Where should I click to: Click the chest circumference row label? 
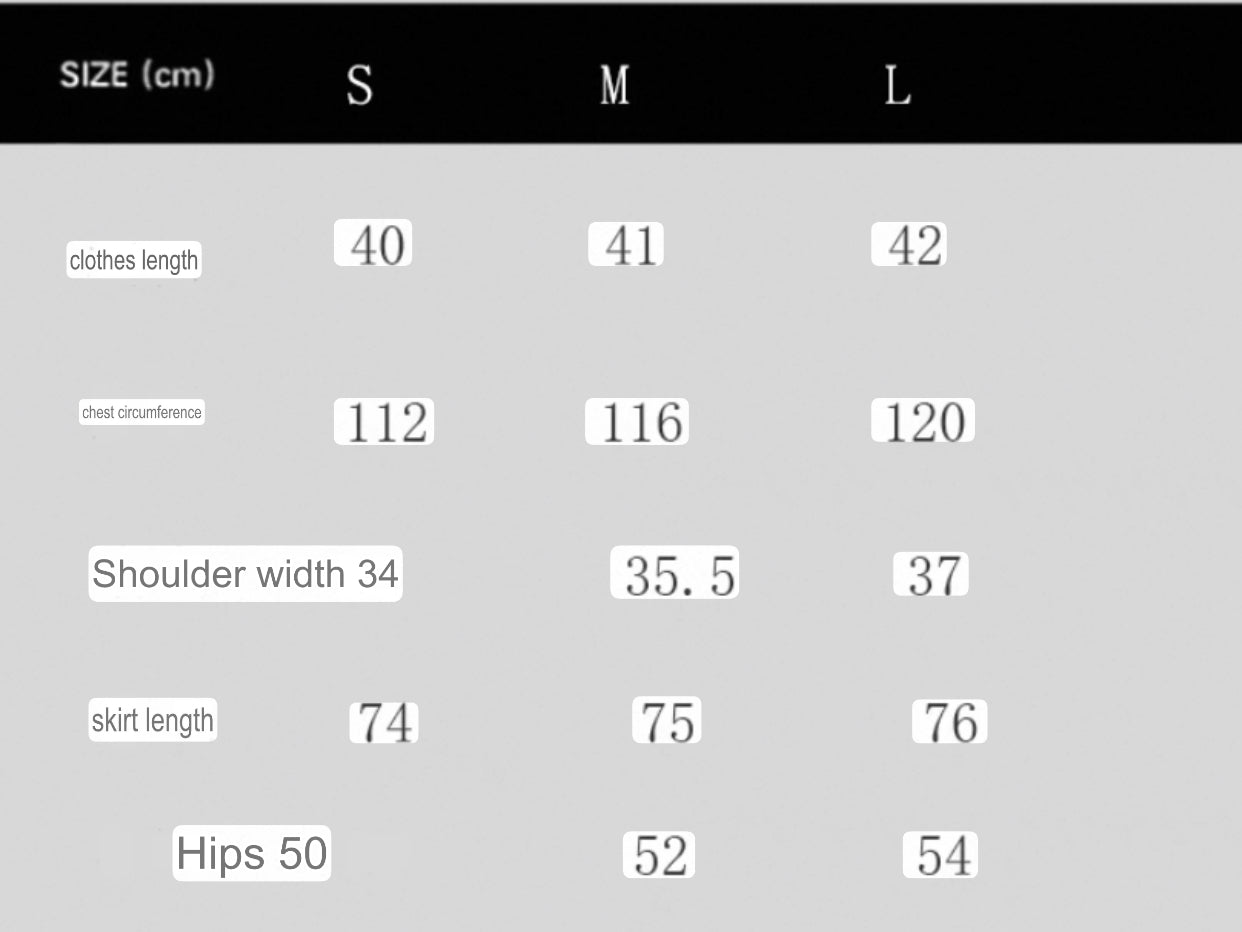pos(142,412)
